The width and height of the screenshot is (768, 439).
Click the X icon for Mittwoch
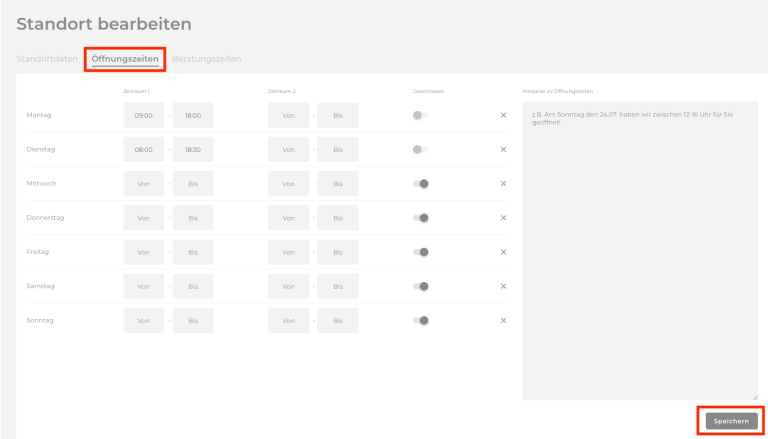tap(503, 183)
